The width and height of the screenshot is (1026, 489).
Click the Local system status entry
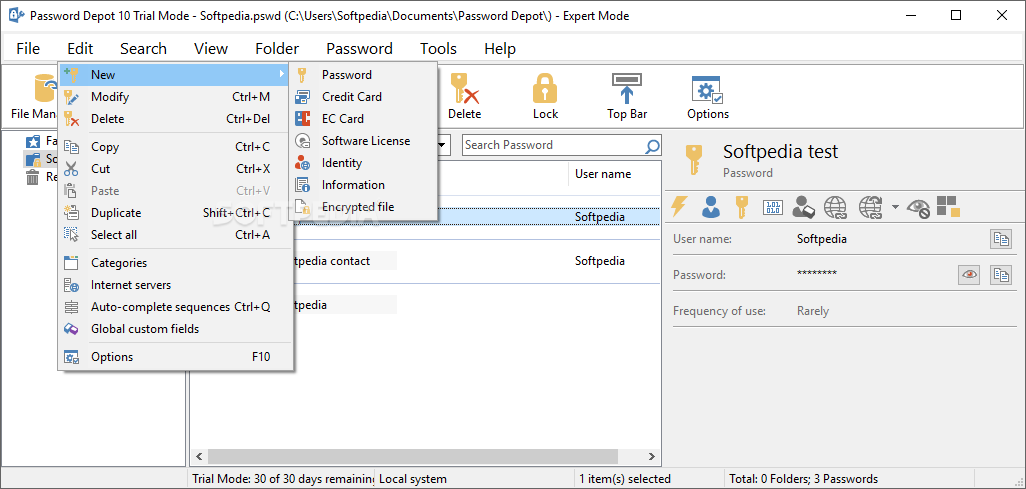pyautogui.click(x=413, y=479)
